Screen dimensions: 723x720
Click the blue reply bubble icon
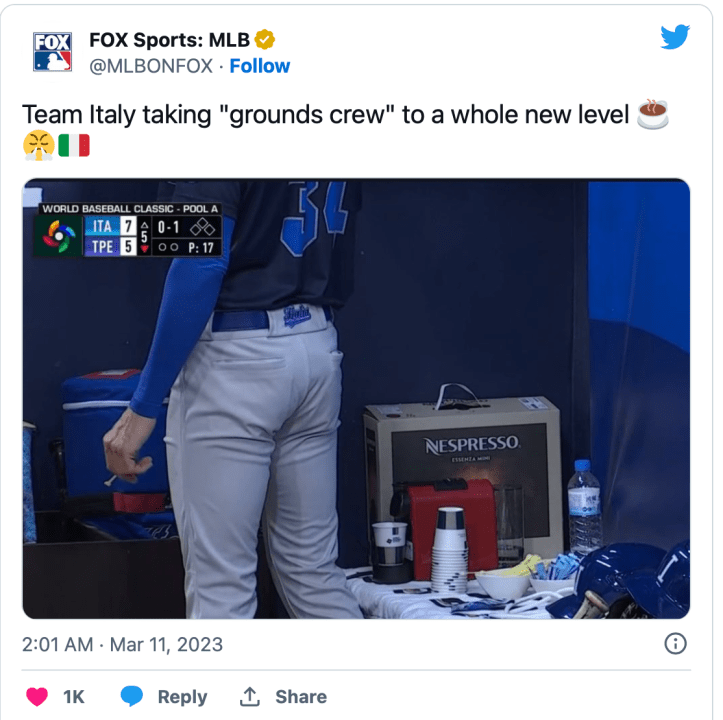(x=131, y=696)
